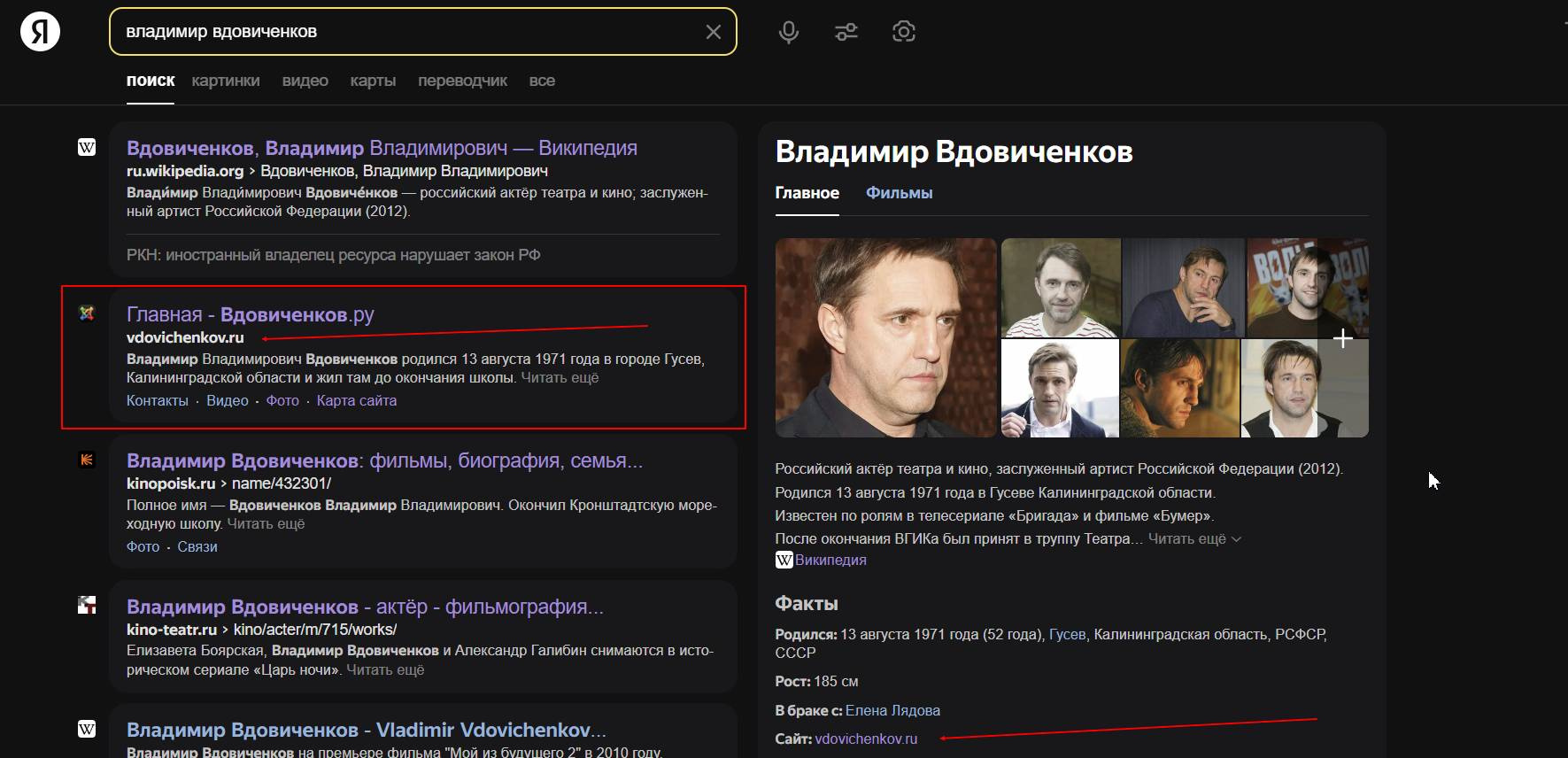1568x758 pixels.
Task: Open the Kinopoisk result on films and biography
Action: click(384, 460)
